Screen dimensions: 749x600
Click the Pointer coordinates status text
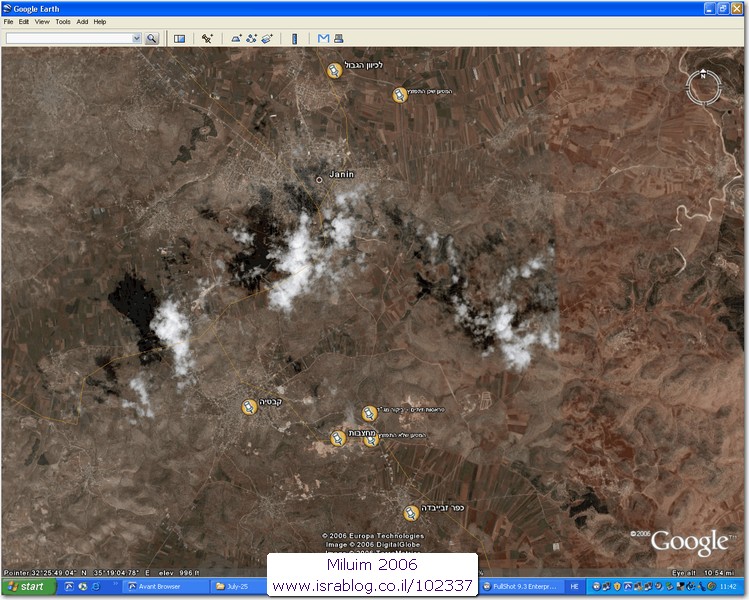tap(101, 572)
